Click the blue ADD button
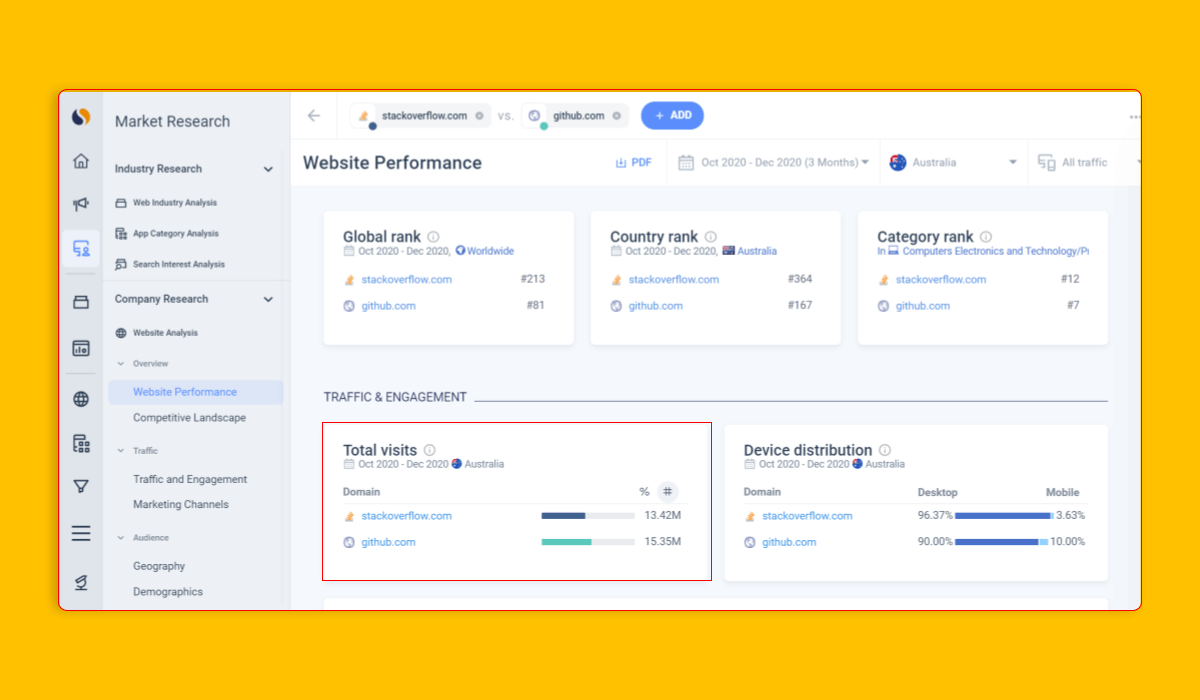The width and height of the screenshot is (1200, 700). coord(672,116)
